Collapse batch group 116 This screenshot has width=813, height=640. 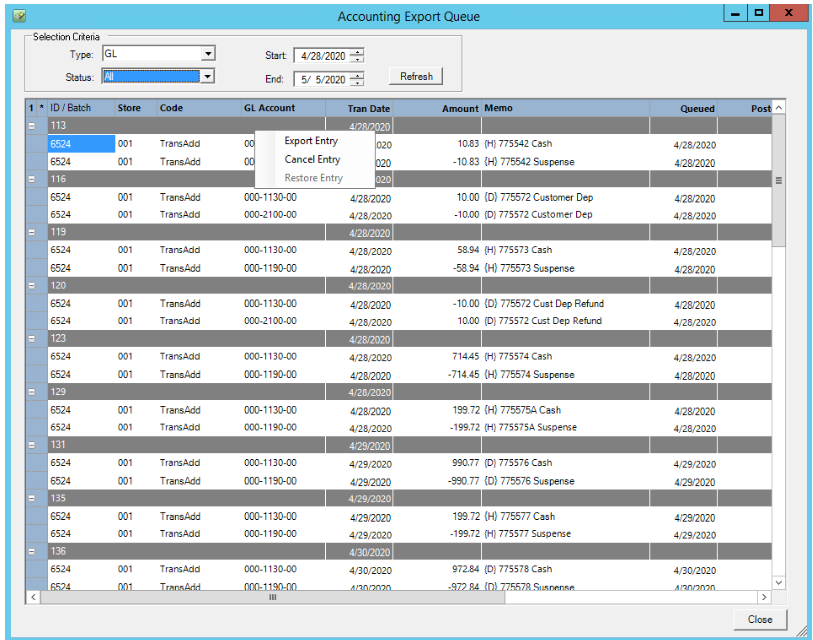pyautogui.click(x=31, y=179)
